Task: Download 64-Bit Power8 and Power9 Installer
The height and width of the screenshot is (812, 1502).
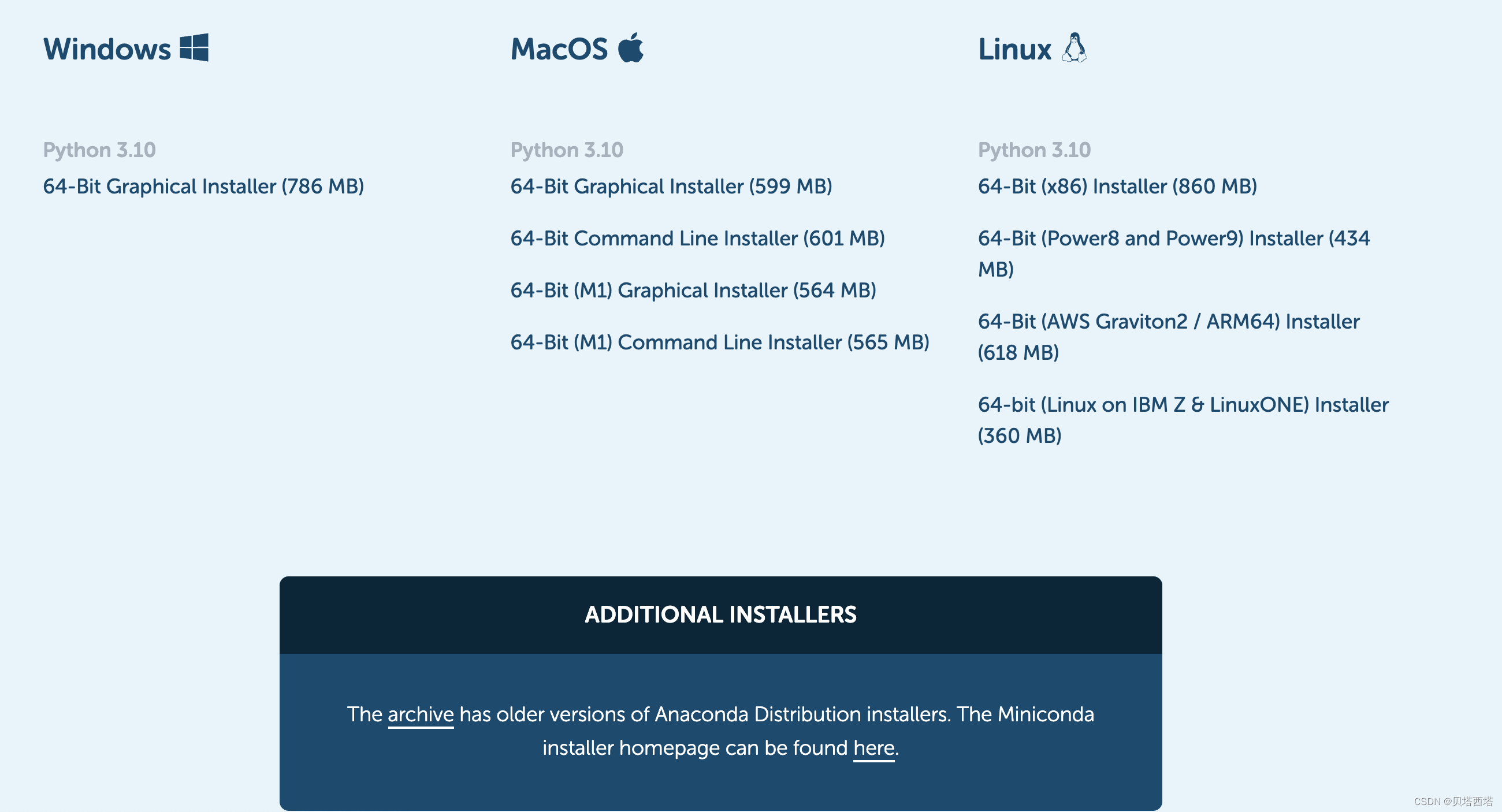Action: click(1174, 254)
